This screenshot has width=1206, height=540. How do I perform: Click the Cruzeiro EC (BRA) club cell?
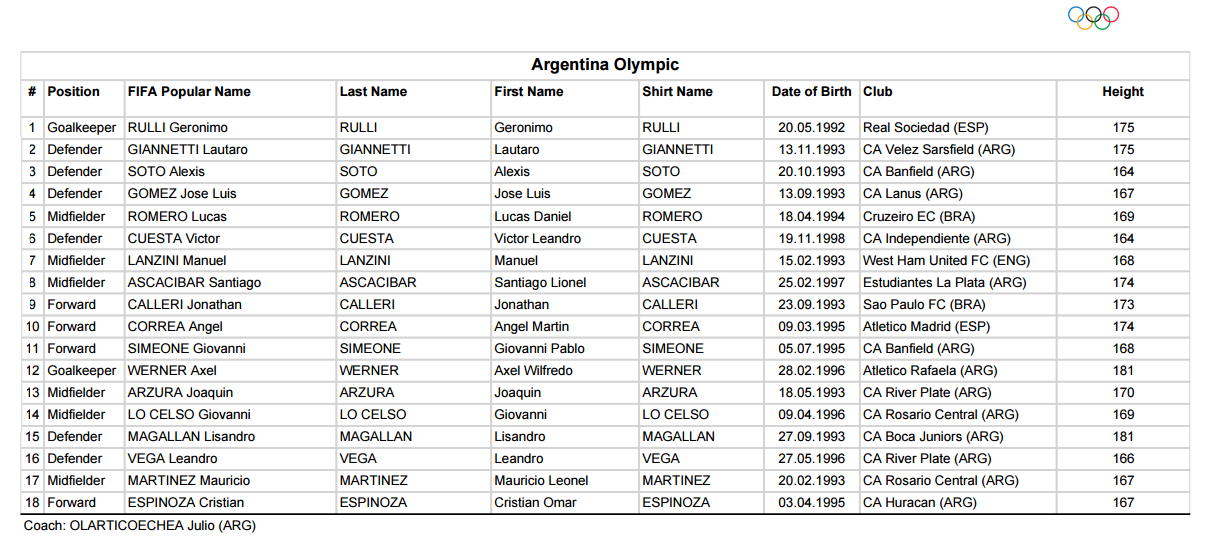click(x=919, y=216)
